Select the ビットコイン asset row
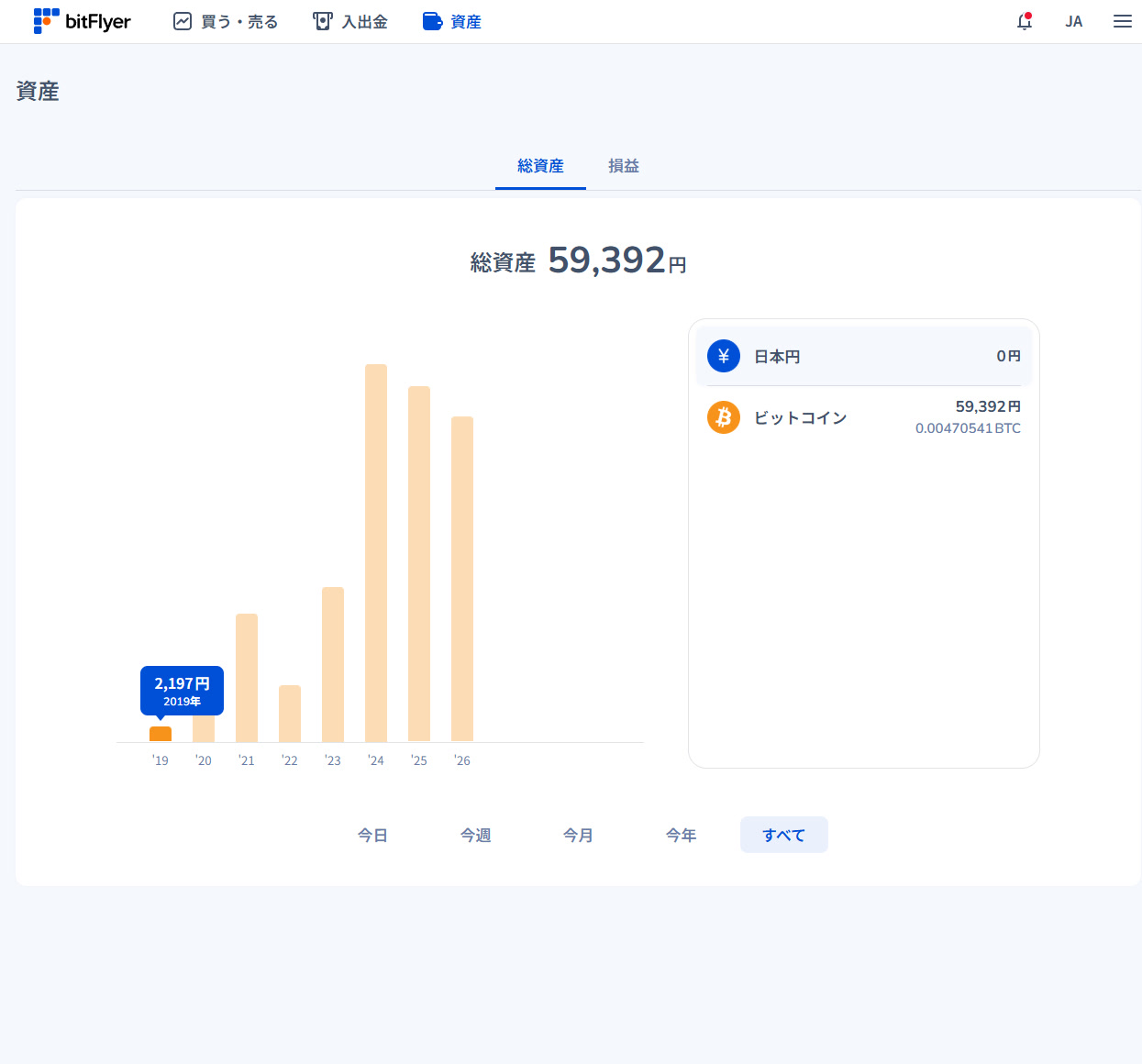This screenshot has width=1142, height=1064. click(864, 417)
